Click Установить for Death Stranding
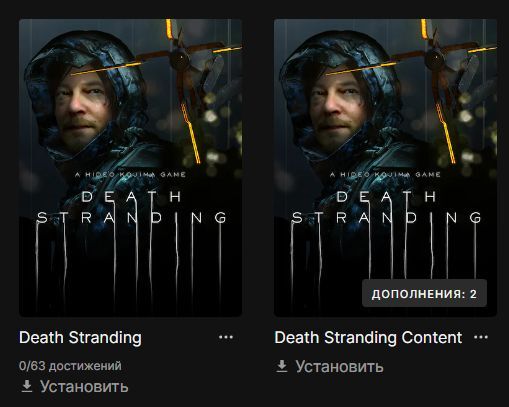The height and width of the screenshot is (407, 509). [84, 387]
